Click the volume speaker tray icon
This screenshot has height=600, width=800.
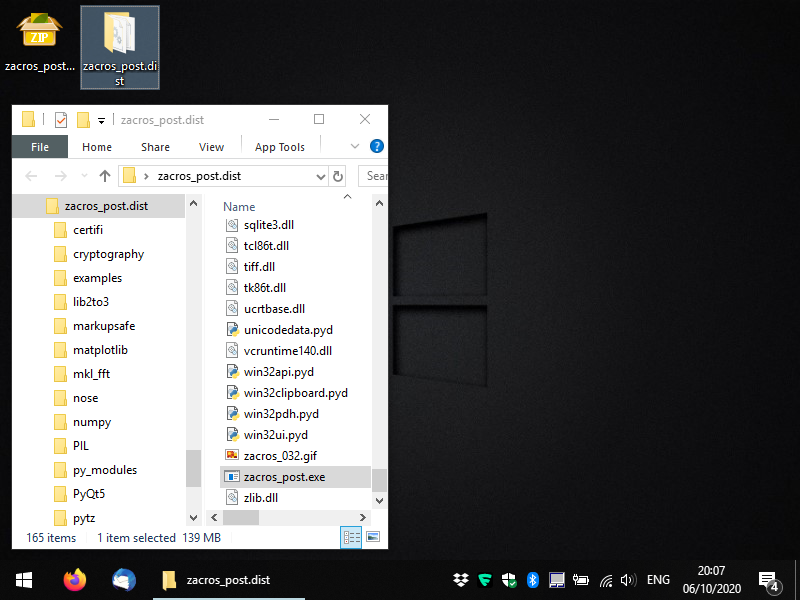pyautogui.click(x=628, y=580)
